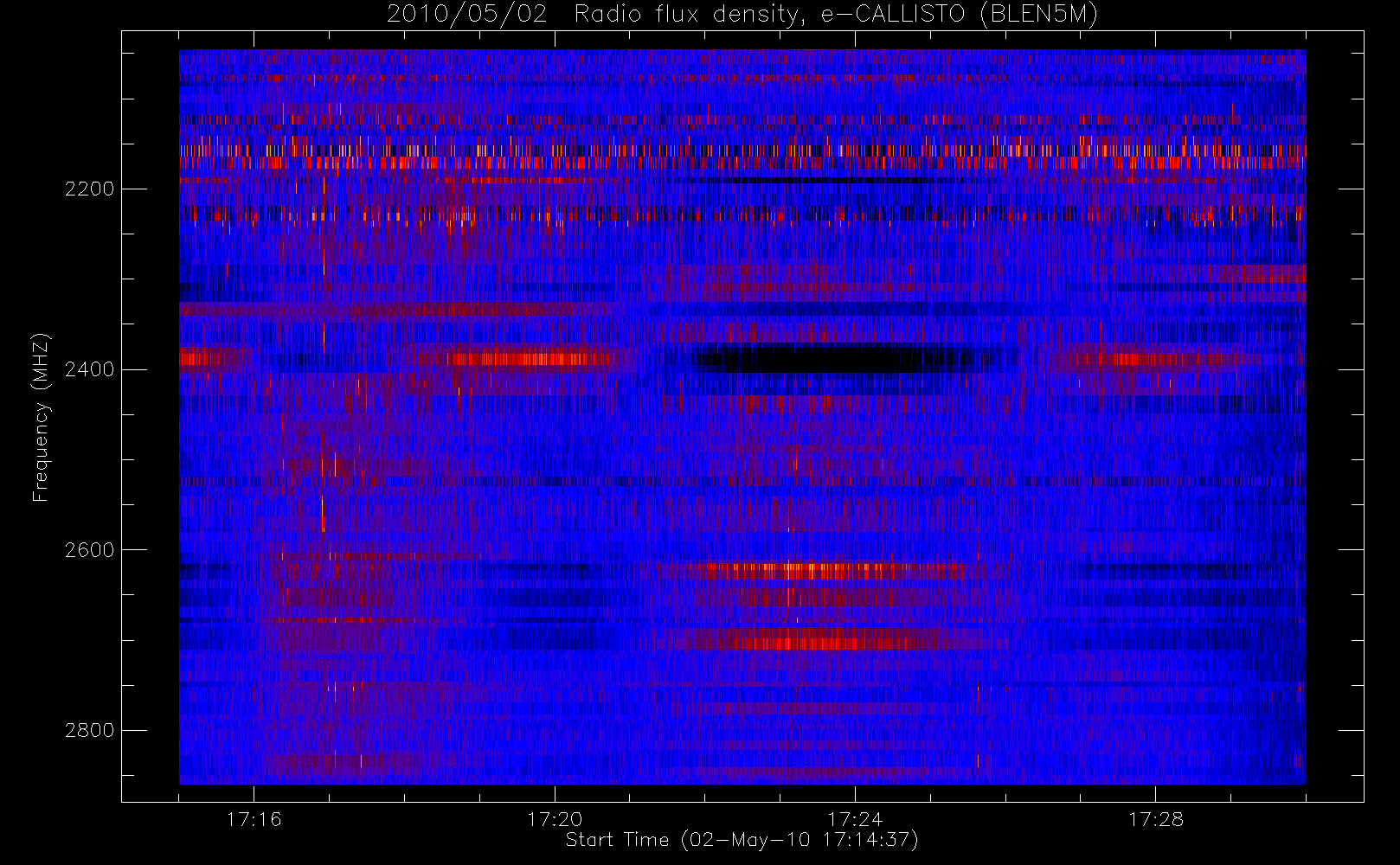Click the 2600 frequency tick label
Viewport: 1400px width, 865px height.
[89, 550]
